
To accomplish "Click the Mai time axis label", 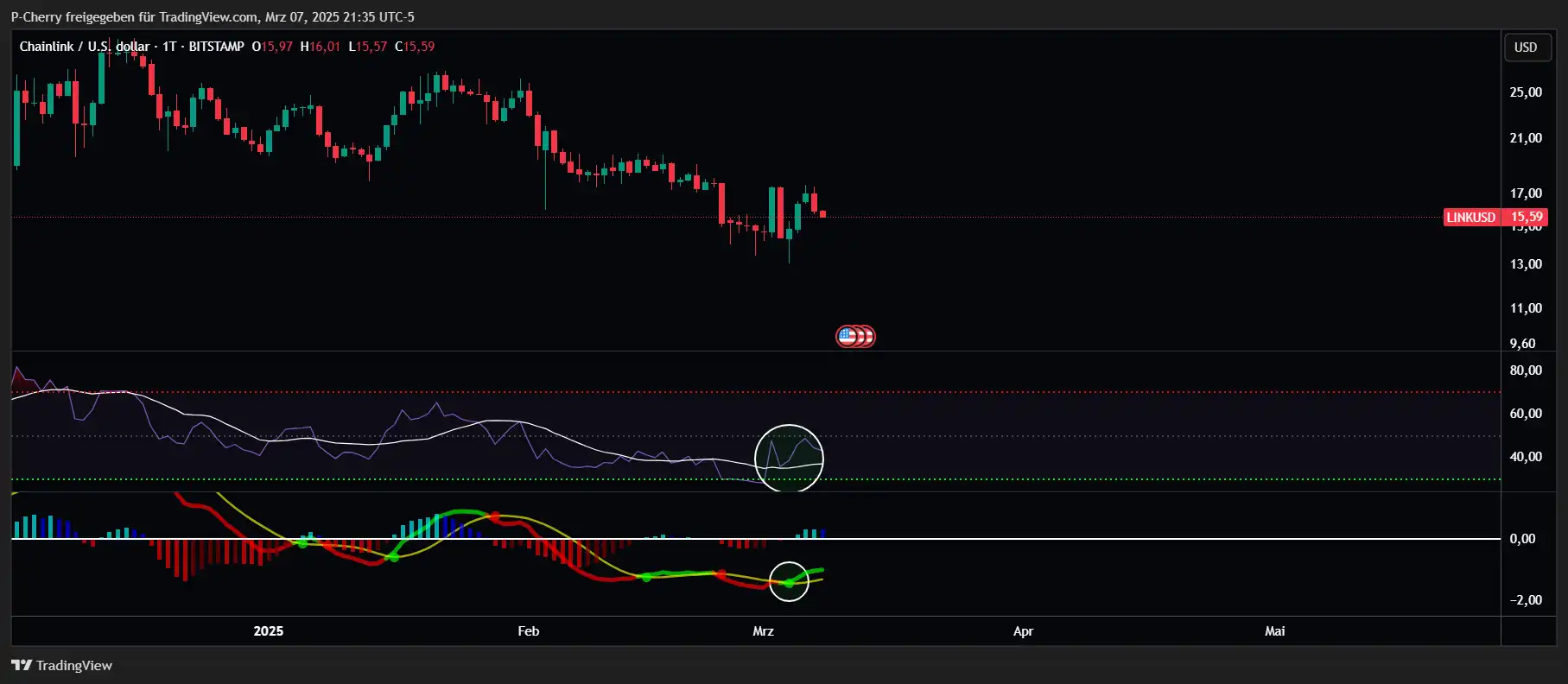I will click(1275, 631).
